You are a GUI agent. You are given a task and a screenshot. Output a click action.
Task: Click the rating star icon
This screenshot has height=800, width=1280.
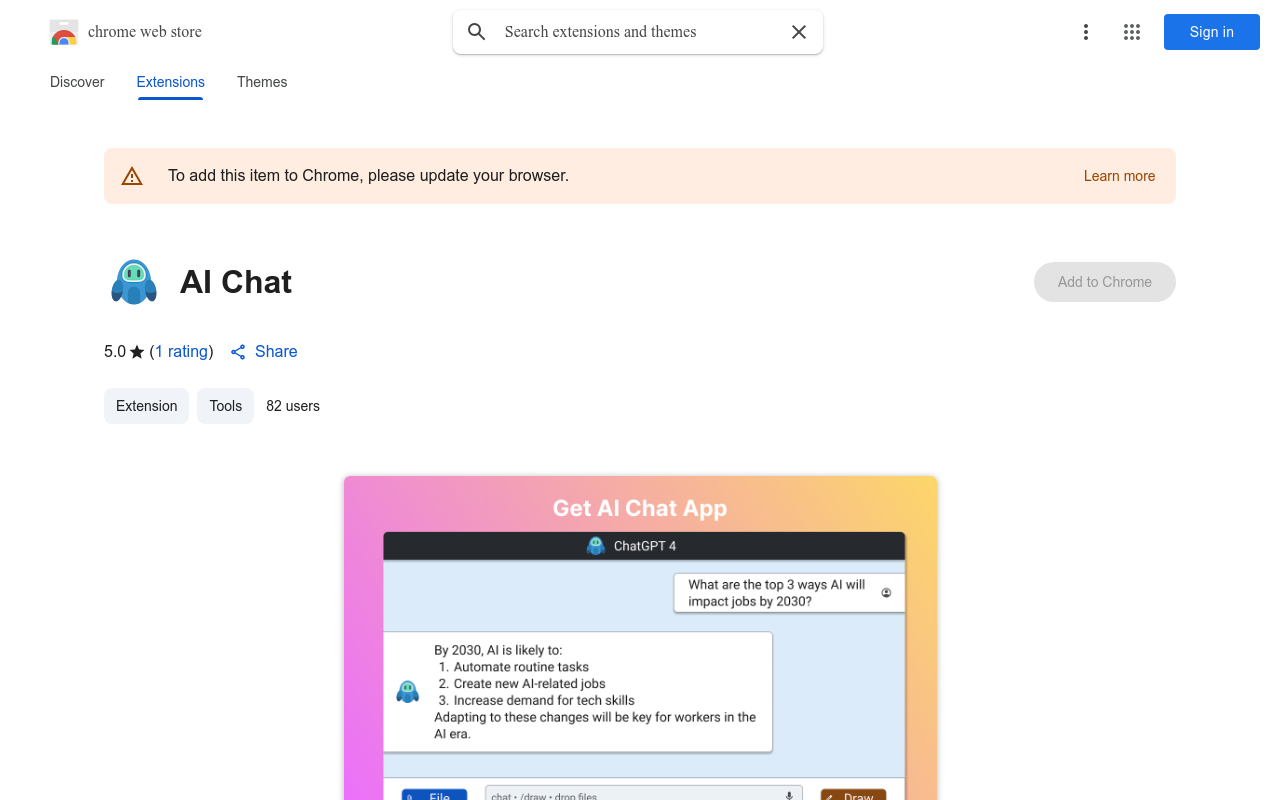pyautogui.click(x=137, y=352)
